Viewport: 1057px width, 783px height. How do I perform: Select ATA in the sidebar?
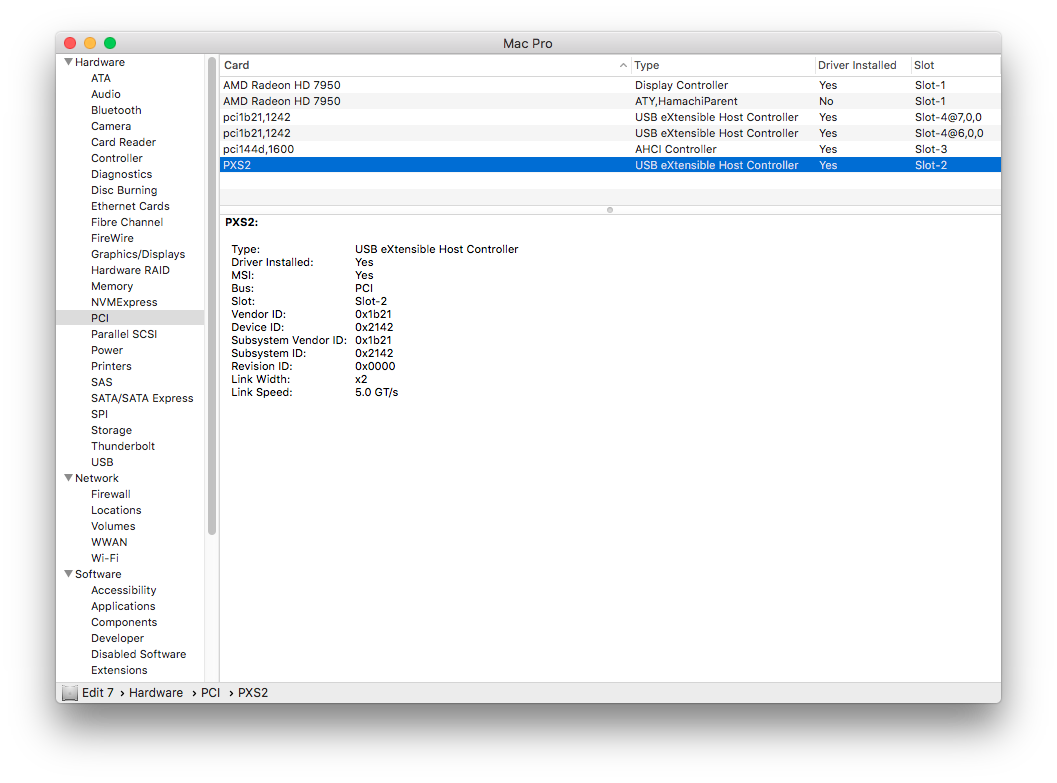[x=101, y=78]
